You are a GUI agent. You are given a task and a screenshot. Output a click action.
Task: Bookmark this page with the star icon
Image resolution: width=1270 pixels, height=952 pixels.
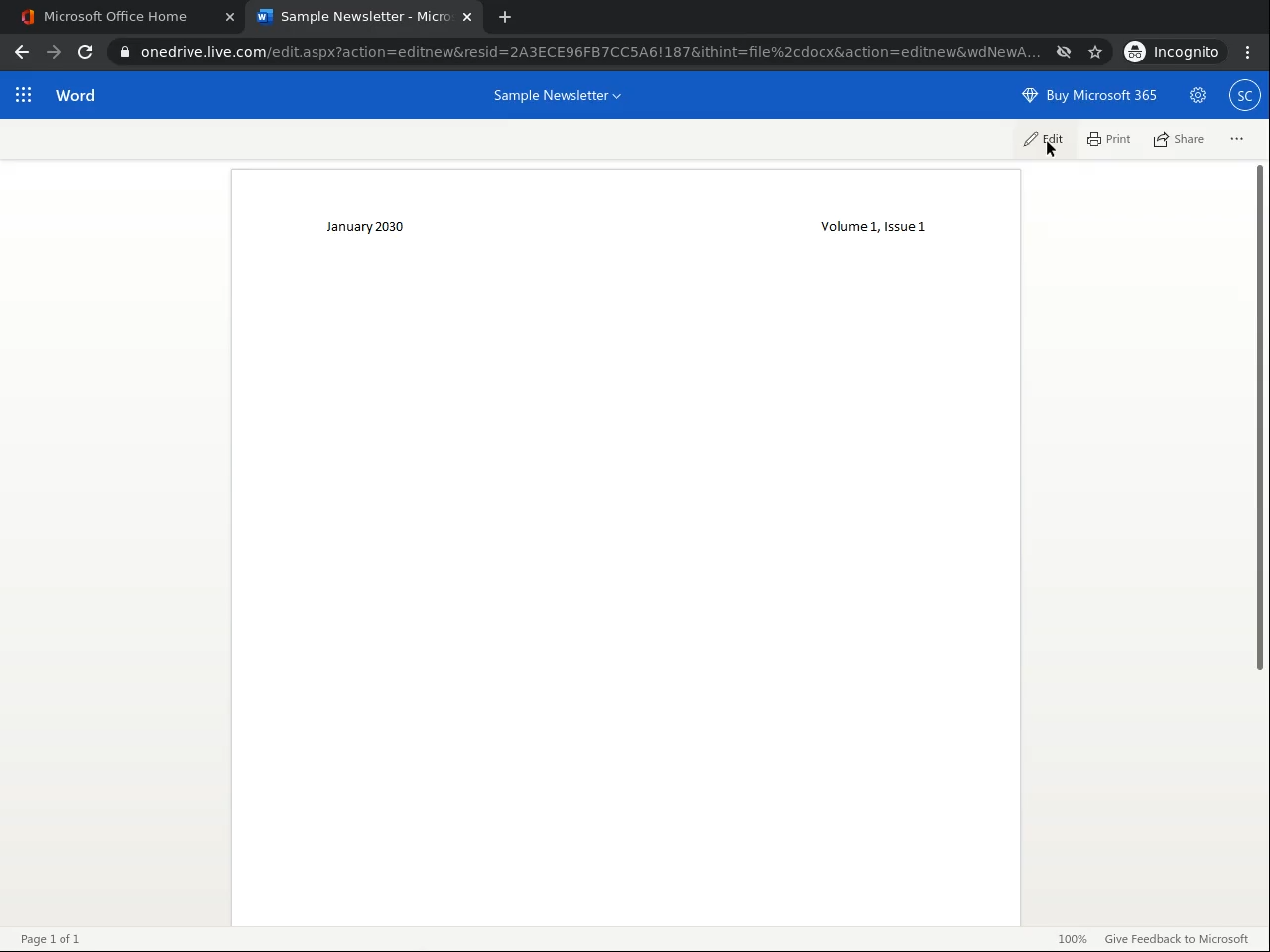click(x=1095, y=52)
